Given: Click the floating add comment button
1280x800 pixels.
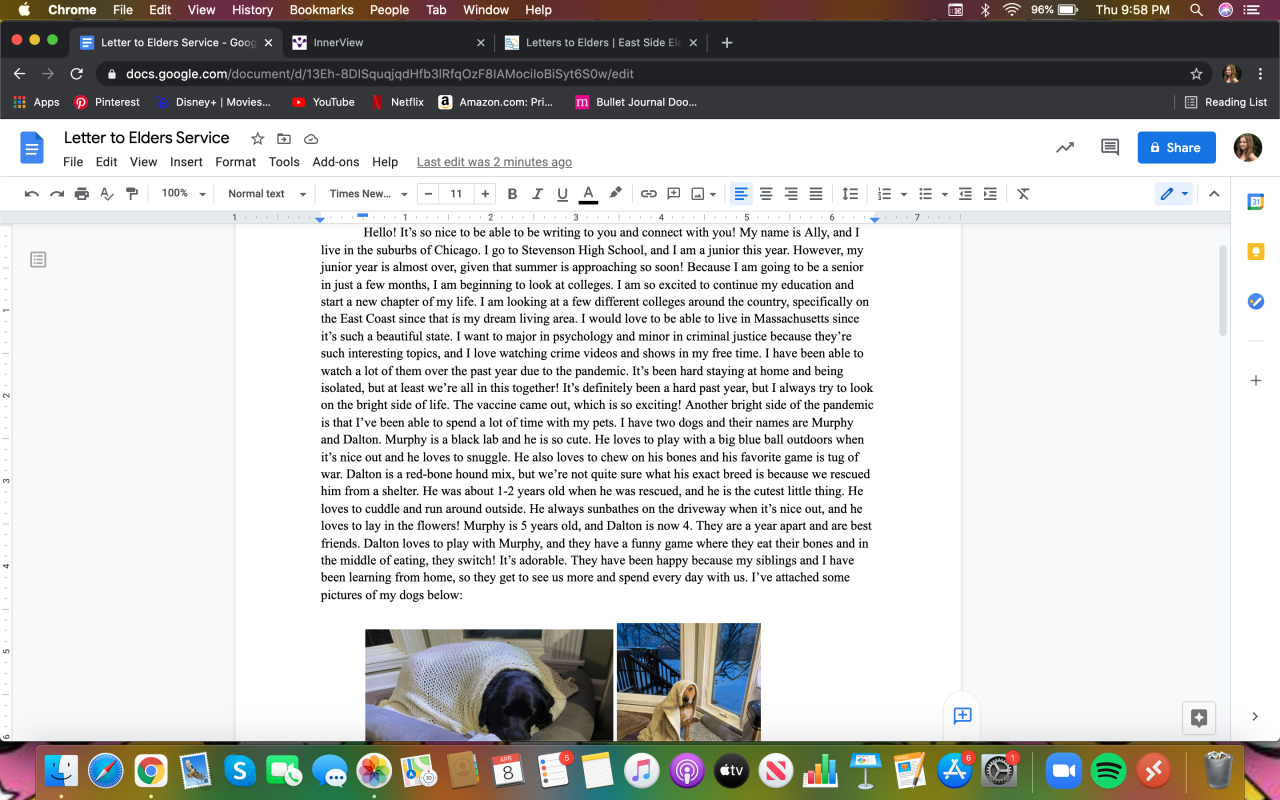Looking at the screenshot, I should [963, 715].
